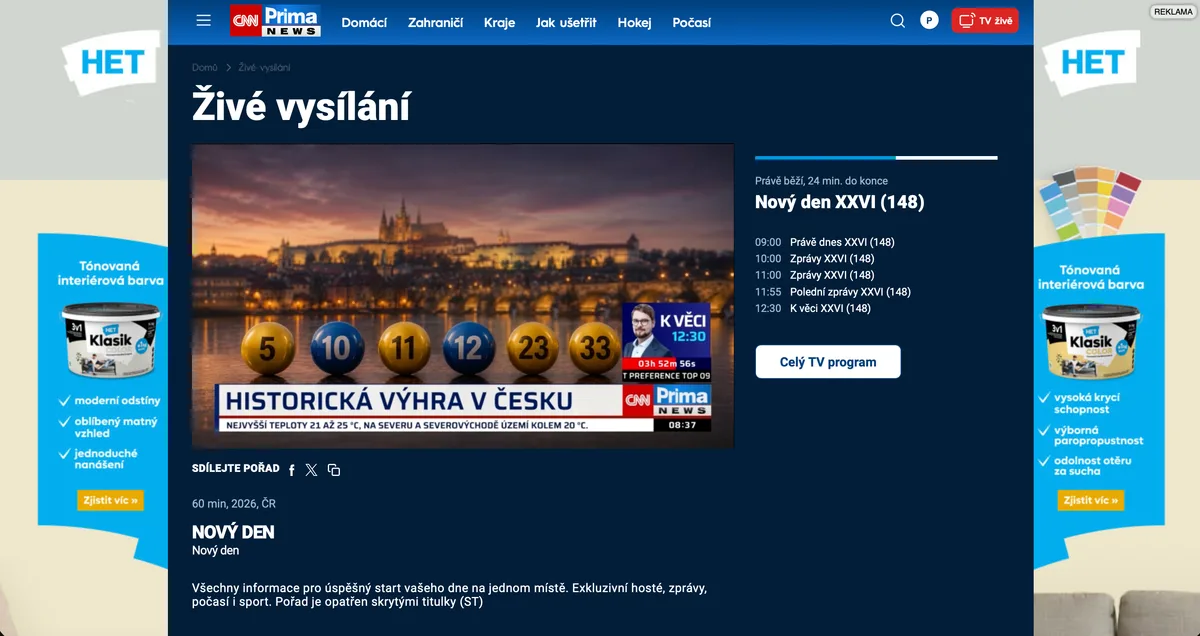Open the search icon
The width and height of the screenshot is (1200, 636).
pyautogui.click(x=897, y=21)
